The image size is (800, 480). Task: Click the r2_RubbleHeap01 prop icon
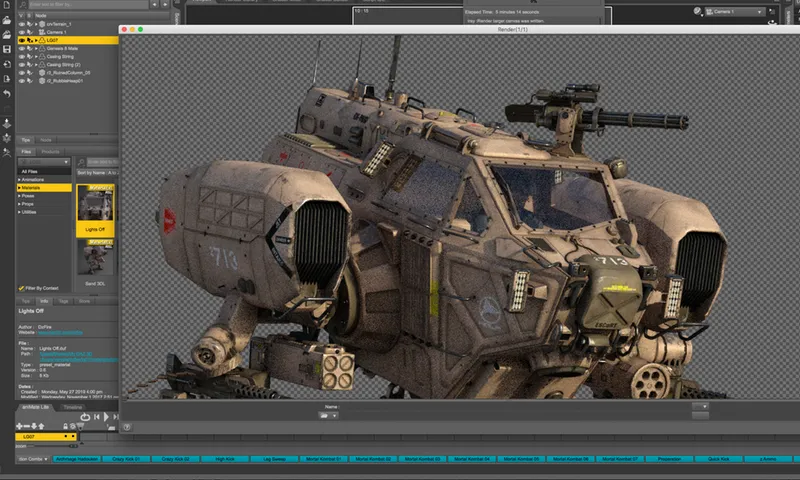(x=42, y=81)
